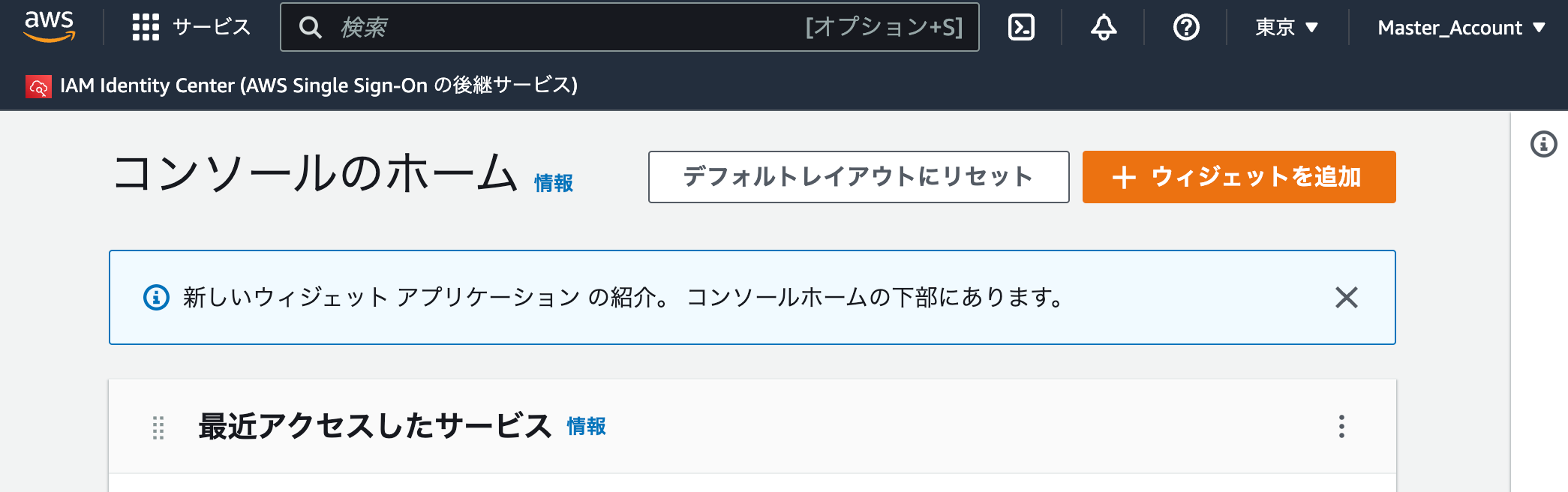1568x492 pixels.
Task: Click デフォルトレイアウトにリセット button
Action: (858, 177)
